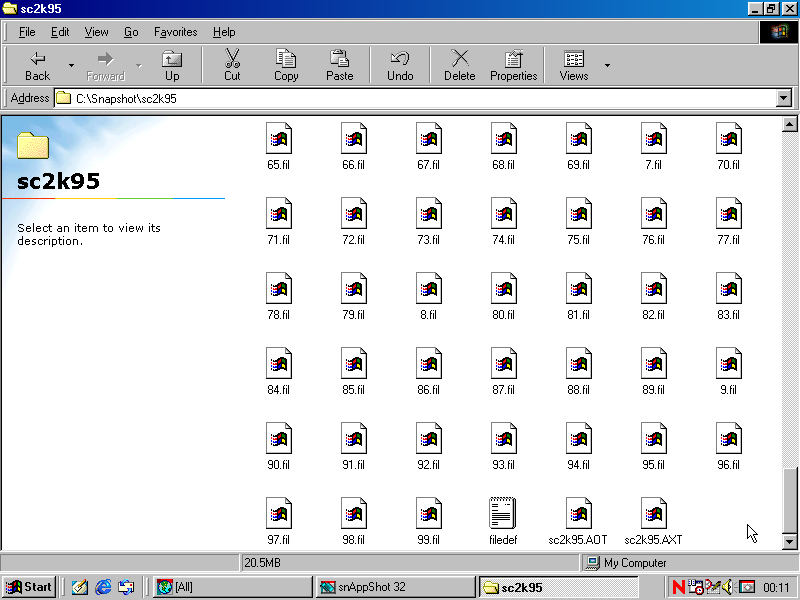The width and height of the screenshot is (800, 600).
Task: Open Properties from the toolbar
Action: (x=513, y=65)
